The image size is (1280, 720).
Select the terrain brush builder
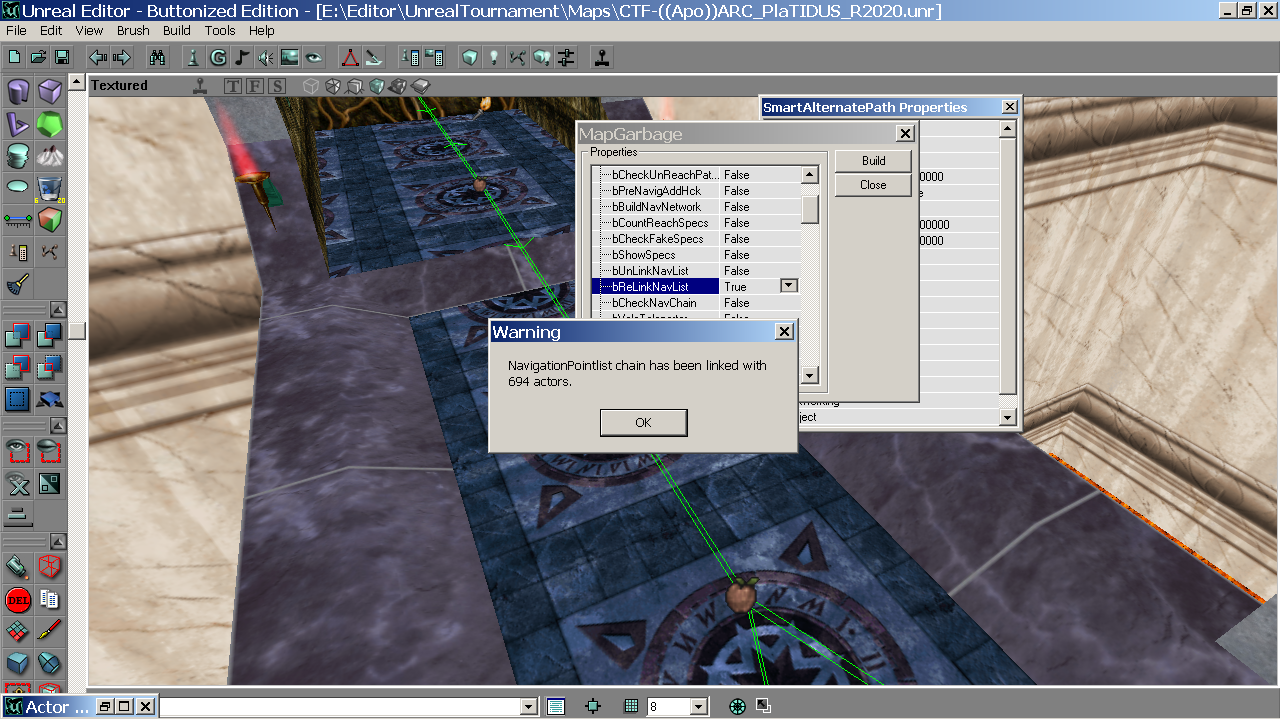click(x=50, y=156)
